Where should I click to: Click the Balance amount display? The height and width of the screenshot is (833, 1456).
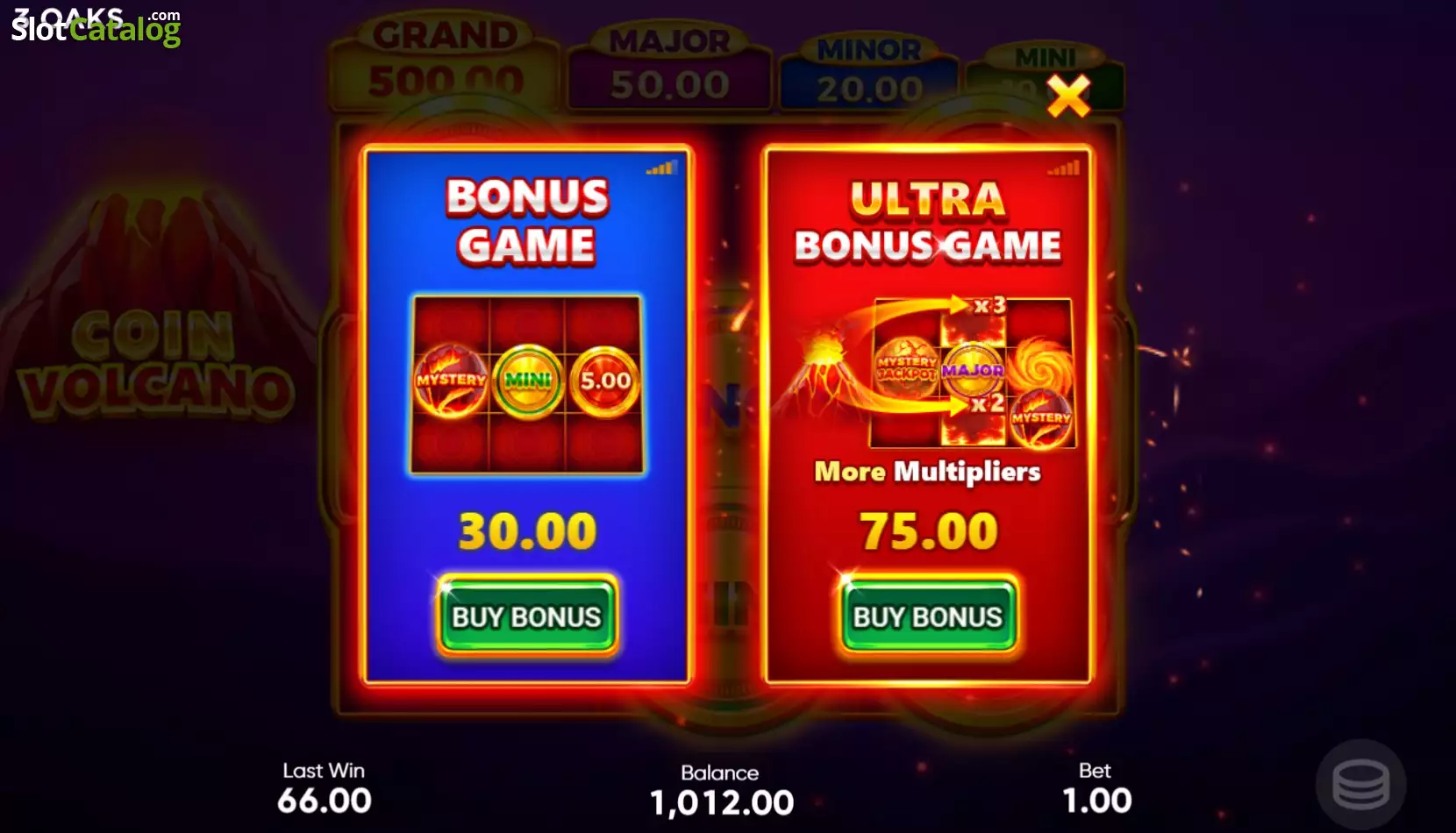tap(721, 801)
